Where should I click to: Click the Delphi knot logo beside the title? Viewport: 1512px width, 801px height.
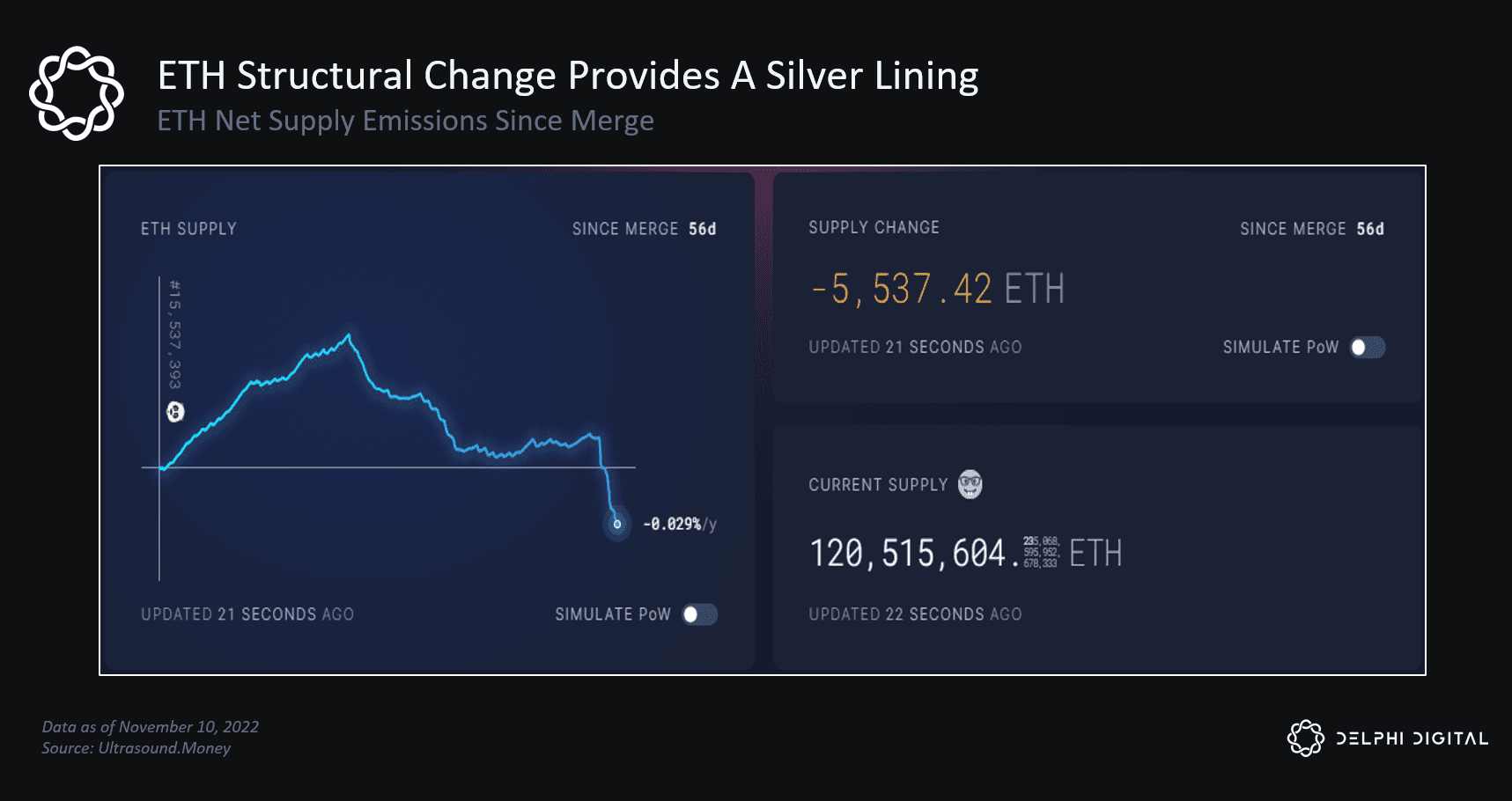(77, 93)
